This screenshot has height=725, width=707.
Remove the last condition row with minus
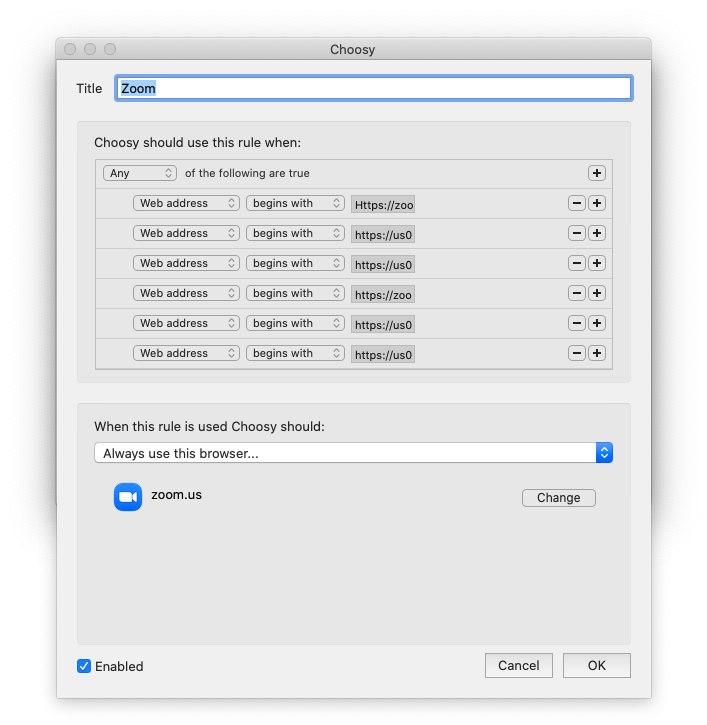click(577, 353)
